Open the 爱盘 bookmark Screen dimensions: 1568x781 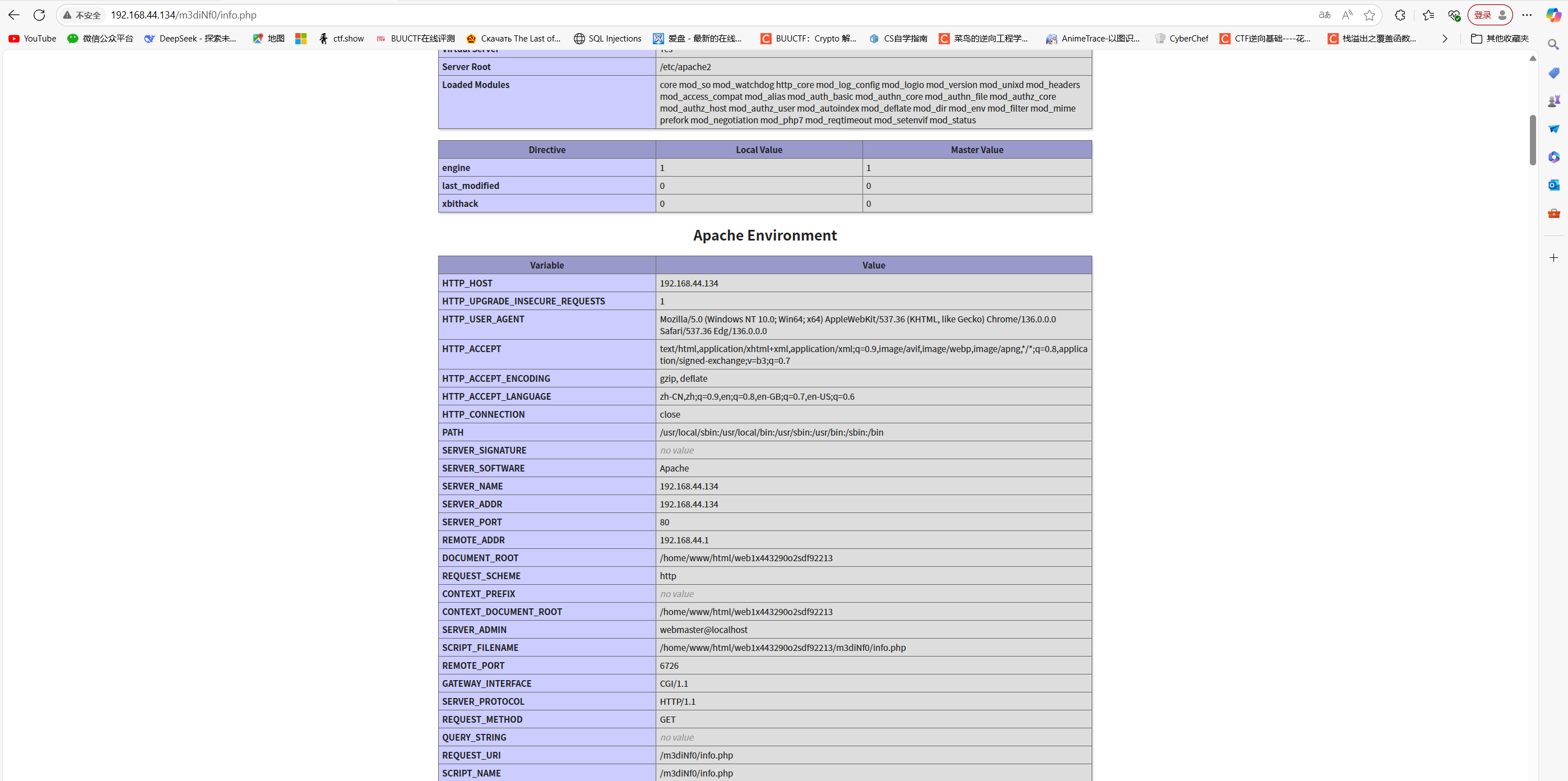click(x=698, y=38)
